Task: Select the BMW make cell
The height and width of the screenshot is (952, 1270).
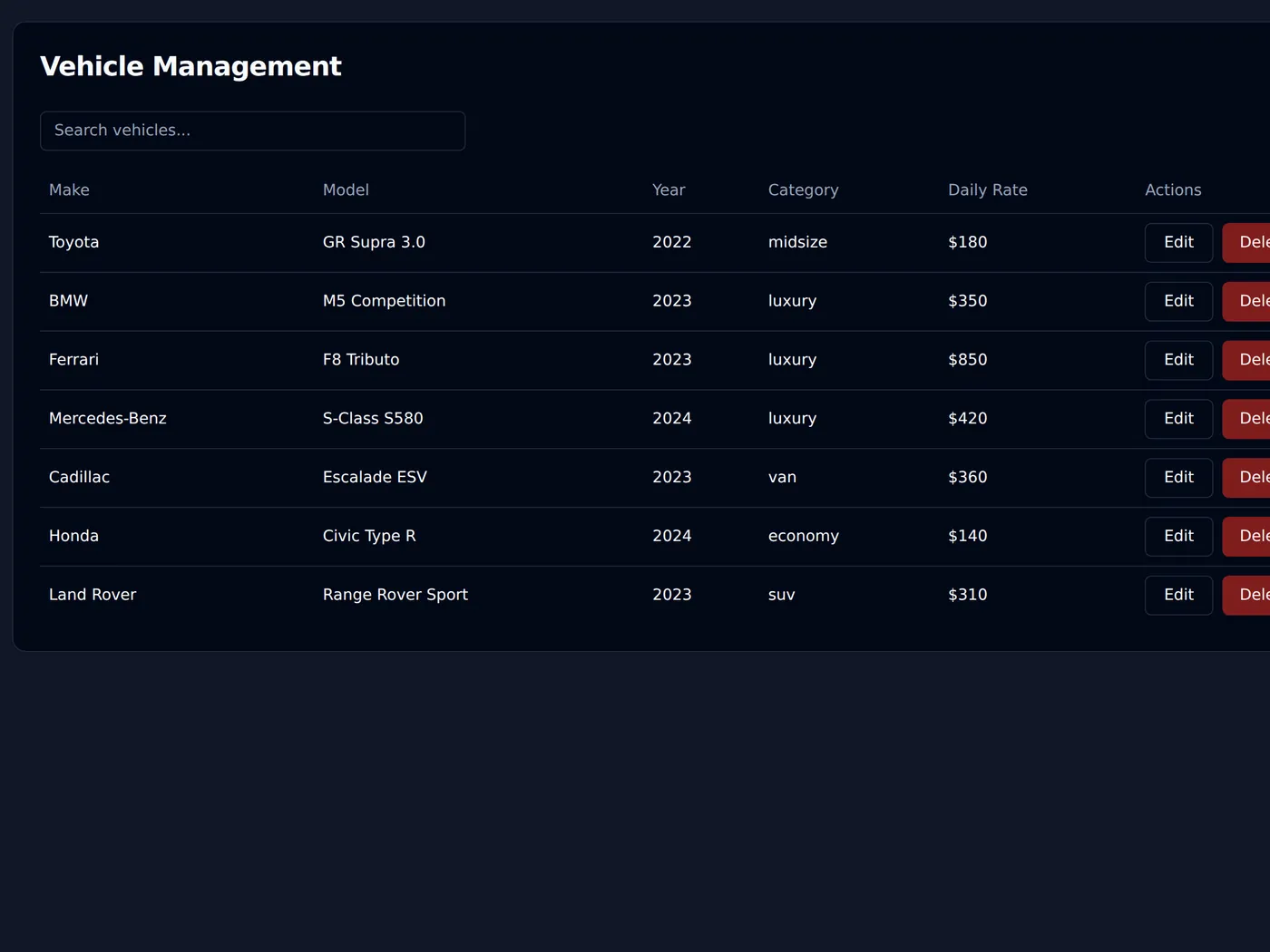Action: (68, 301)
